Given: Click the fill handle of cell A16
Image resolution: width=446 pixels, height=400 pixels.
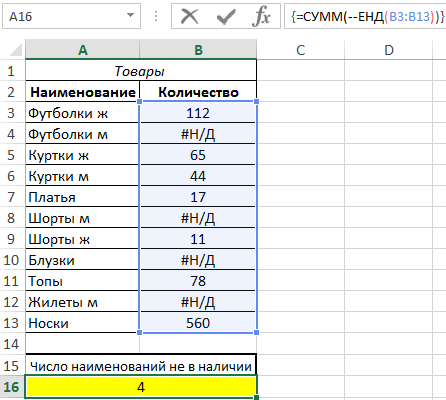Looking at the screenshot, I should (256, 397).
